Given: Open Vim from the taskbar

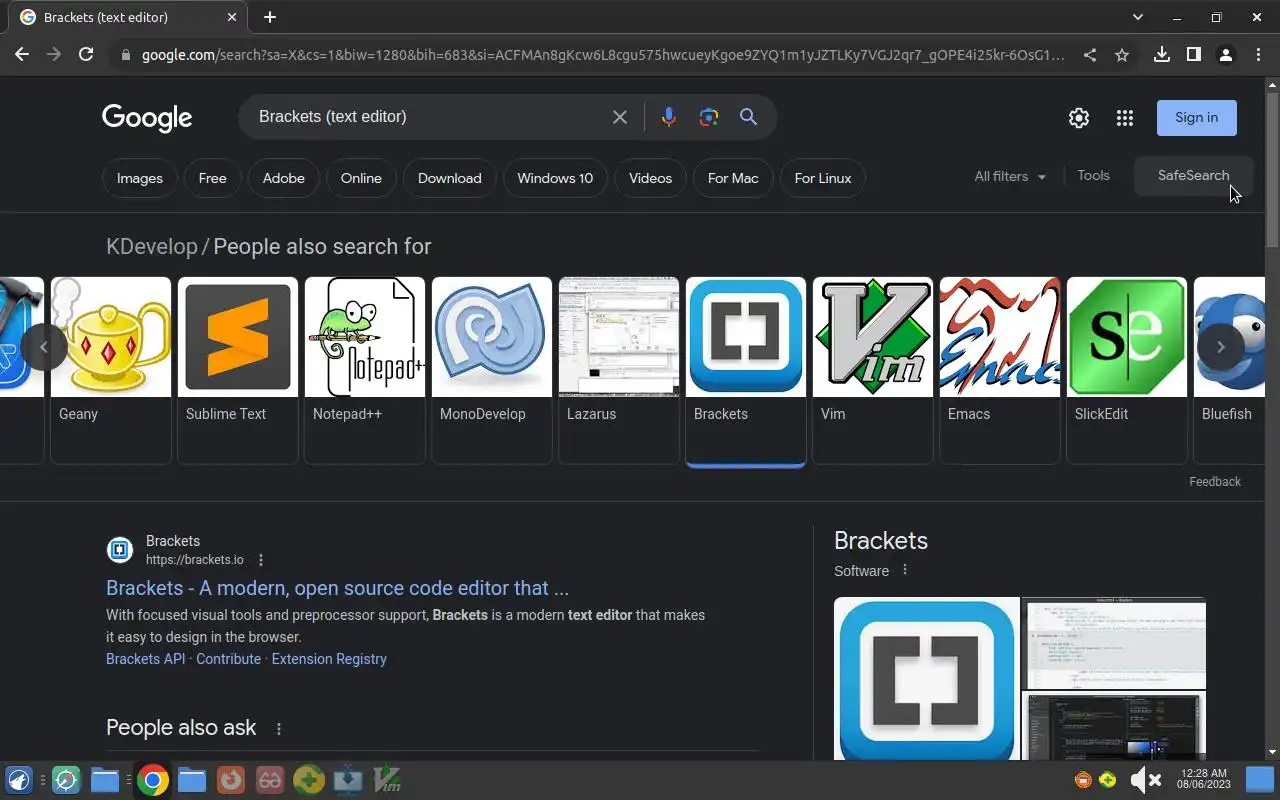Looking at the screenshot, I should point(387,780).
